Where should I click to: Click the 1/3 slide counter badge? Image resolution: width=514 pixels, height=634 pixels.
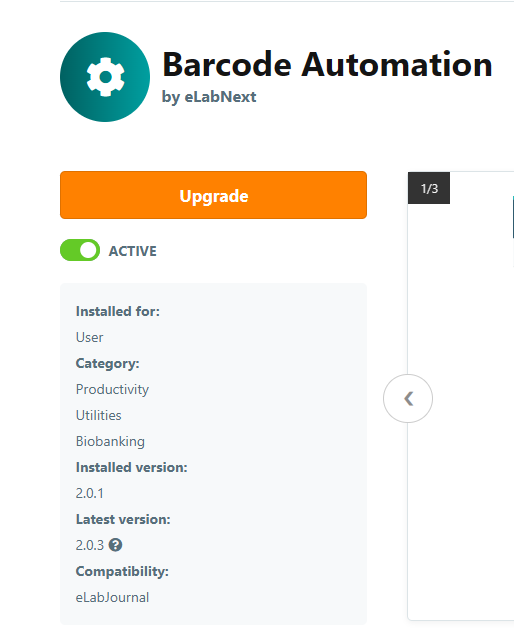(x=429, y=188)
